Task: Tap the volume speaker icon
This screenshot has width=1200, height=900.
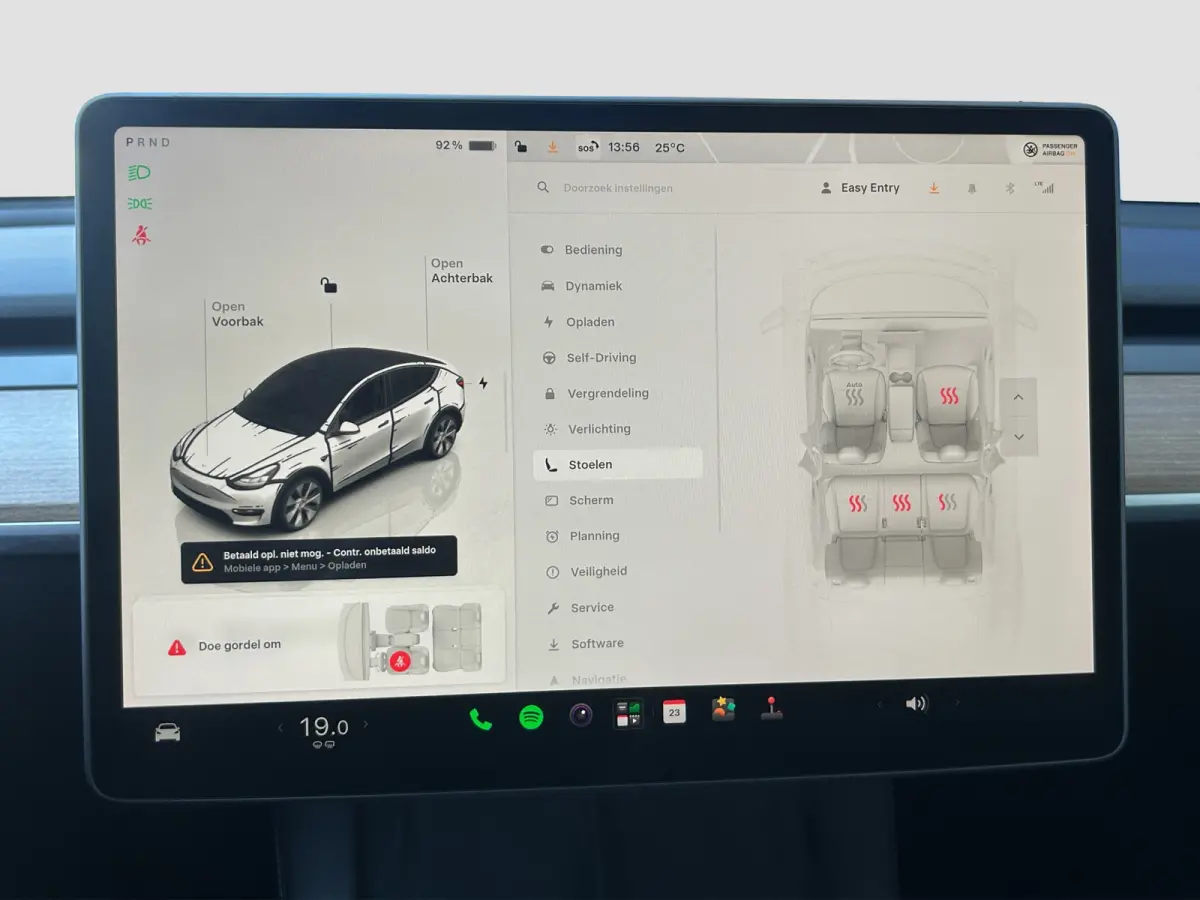Action: pyautogui.click(x=916, y=704)
